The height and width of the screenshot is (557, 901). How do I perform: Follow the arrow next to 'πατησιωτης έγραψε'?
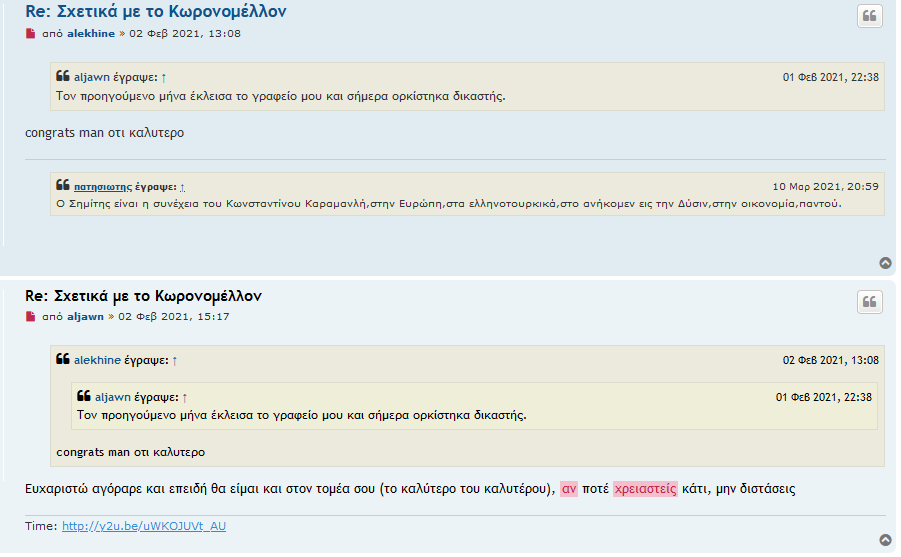click(x=182, y=187)
